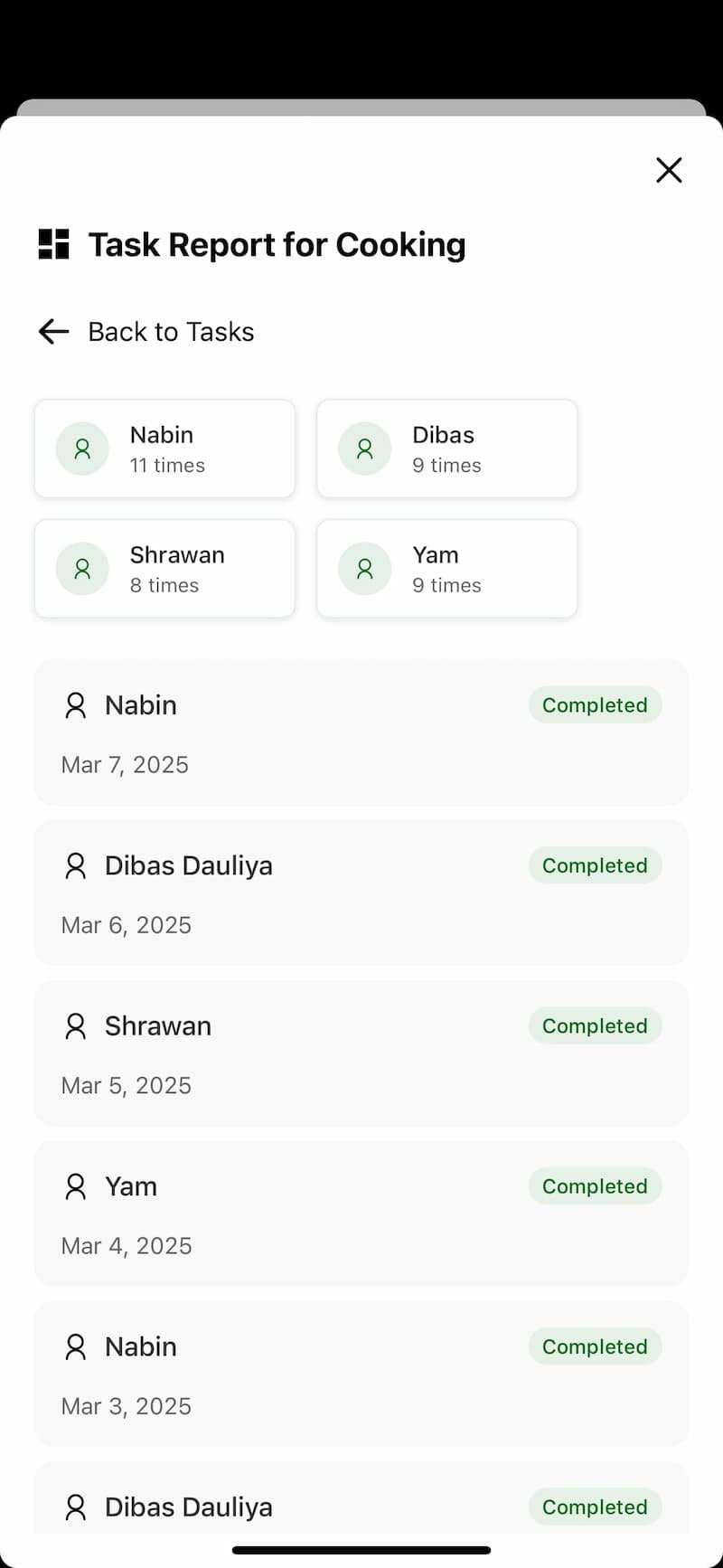Select the Dibas 9 times card
The image size is (723, 1568).
pyautogui.click(x=446, y=449)
